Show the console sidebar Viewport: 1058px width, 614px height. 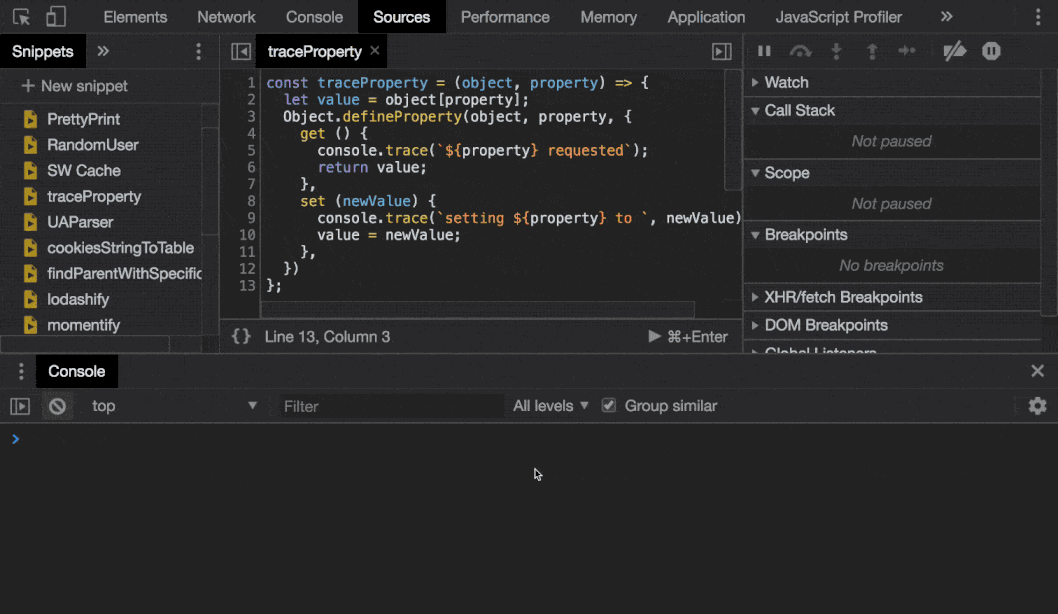20,406
